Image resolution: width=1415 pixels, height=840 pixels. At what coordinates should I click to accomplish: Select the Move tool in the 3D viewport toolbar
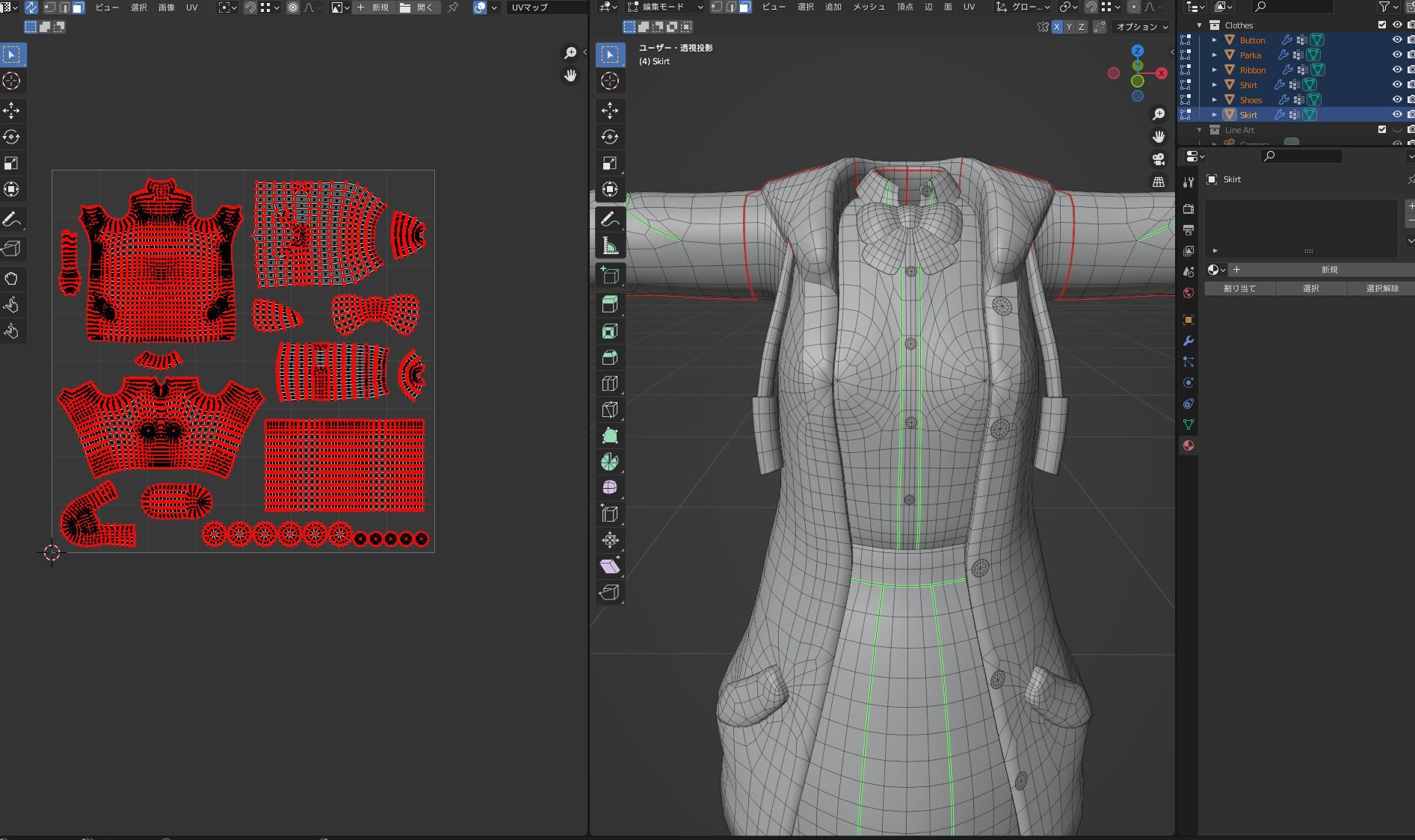610,111
